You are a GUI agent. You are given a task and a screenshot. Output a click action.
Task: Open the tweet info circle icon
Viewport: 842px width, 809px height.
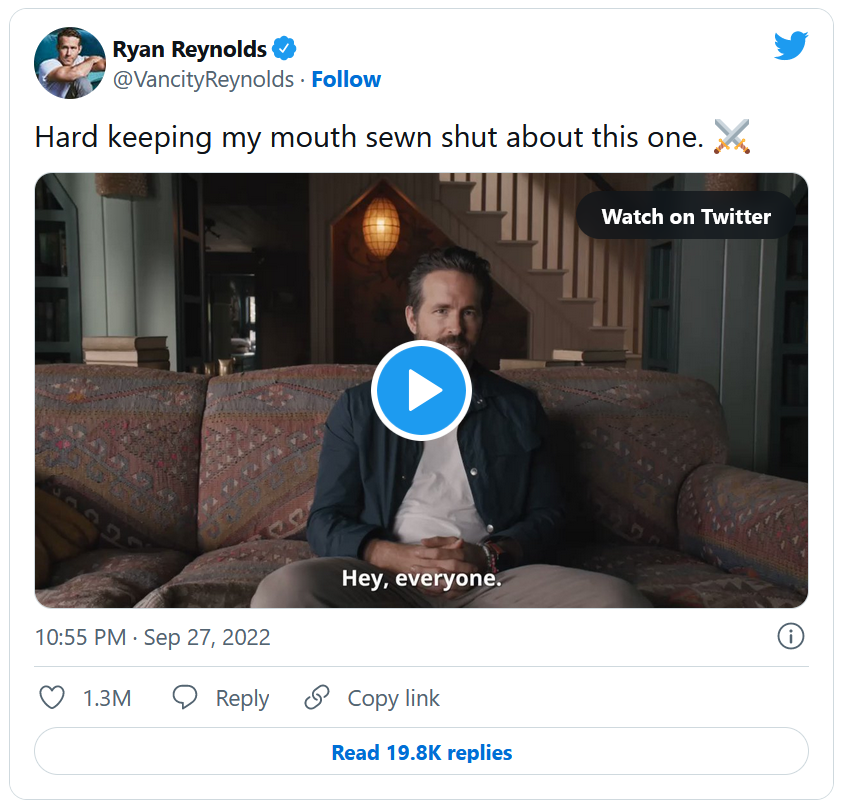pos(790,636)
